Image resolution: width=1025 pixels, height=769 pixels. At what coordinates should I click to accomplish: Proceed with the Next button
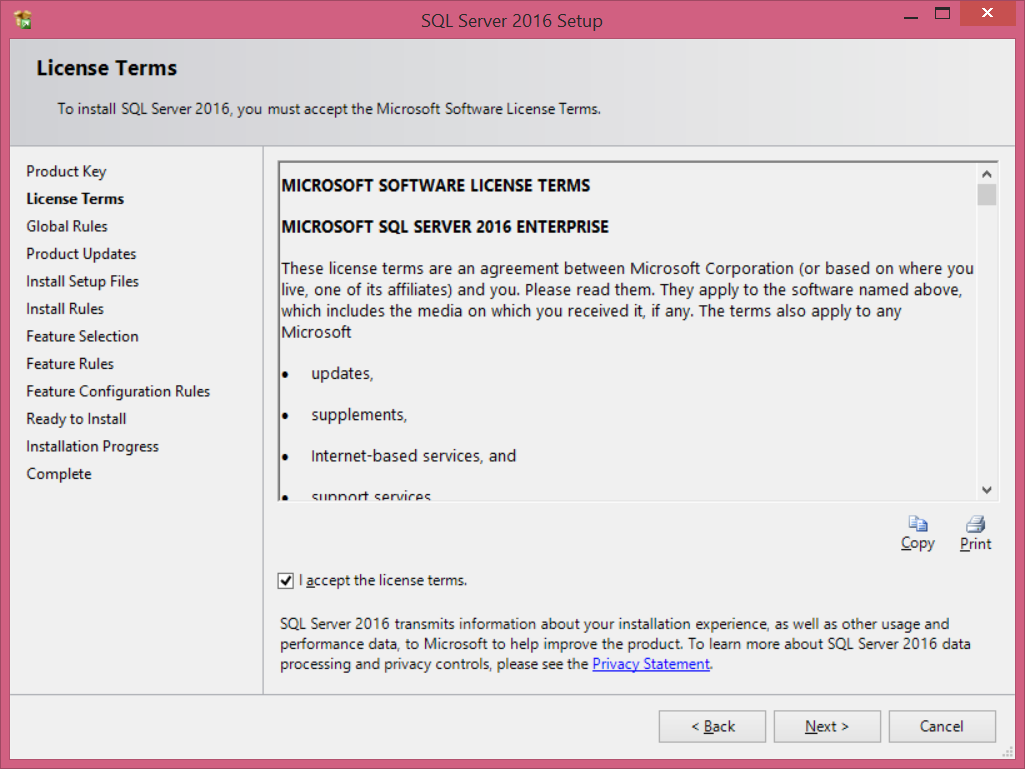pos(827,727)
